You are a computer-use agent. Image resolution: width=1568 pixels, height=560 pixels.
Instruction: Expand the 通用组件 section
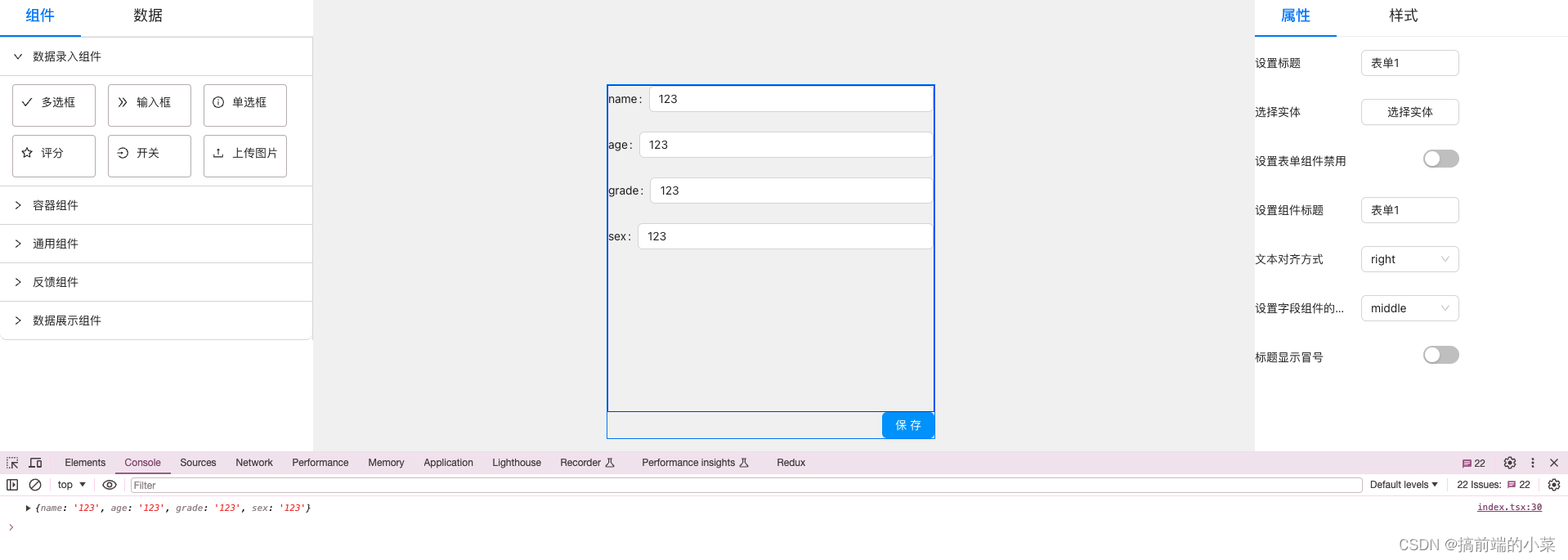click(x=156, y=244)
